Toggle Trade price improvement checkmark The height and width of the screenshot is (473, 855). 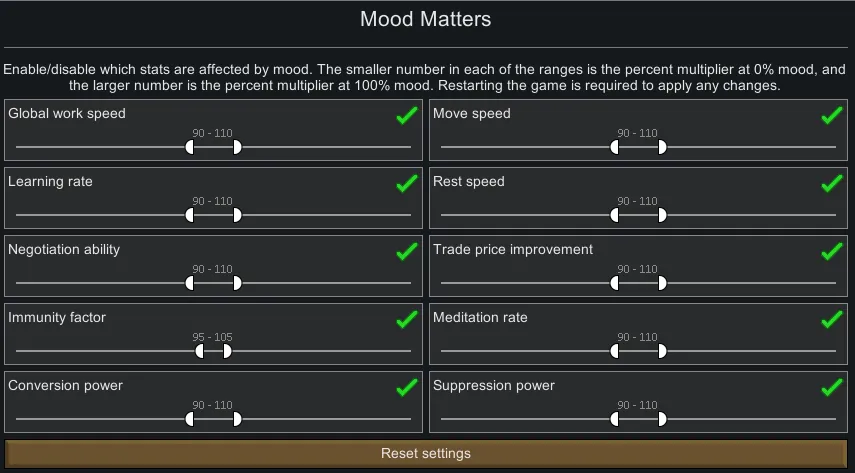[831, 252]
